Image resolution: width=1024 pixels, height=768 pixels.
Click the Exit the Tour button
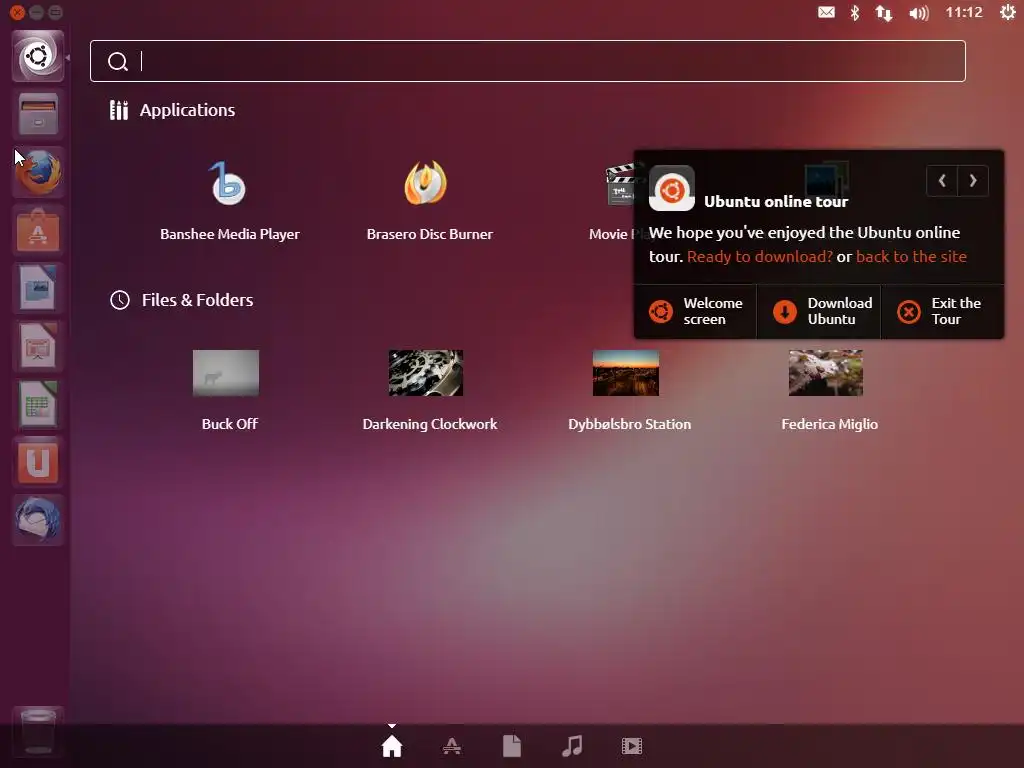(942, 312)
